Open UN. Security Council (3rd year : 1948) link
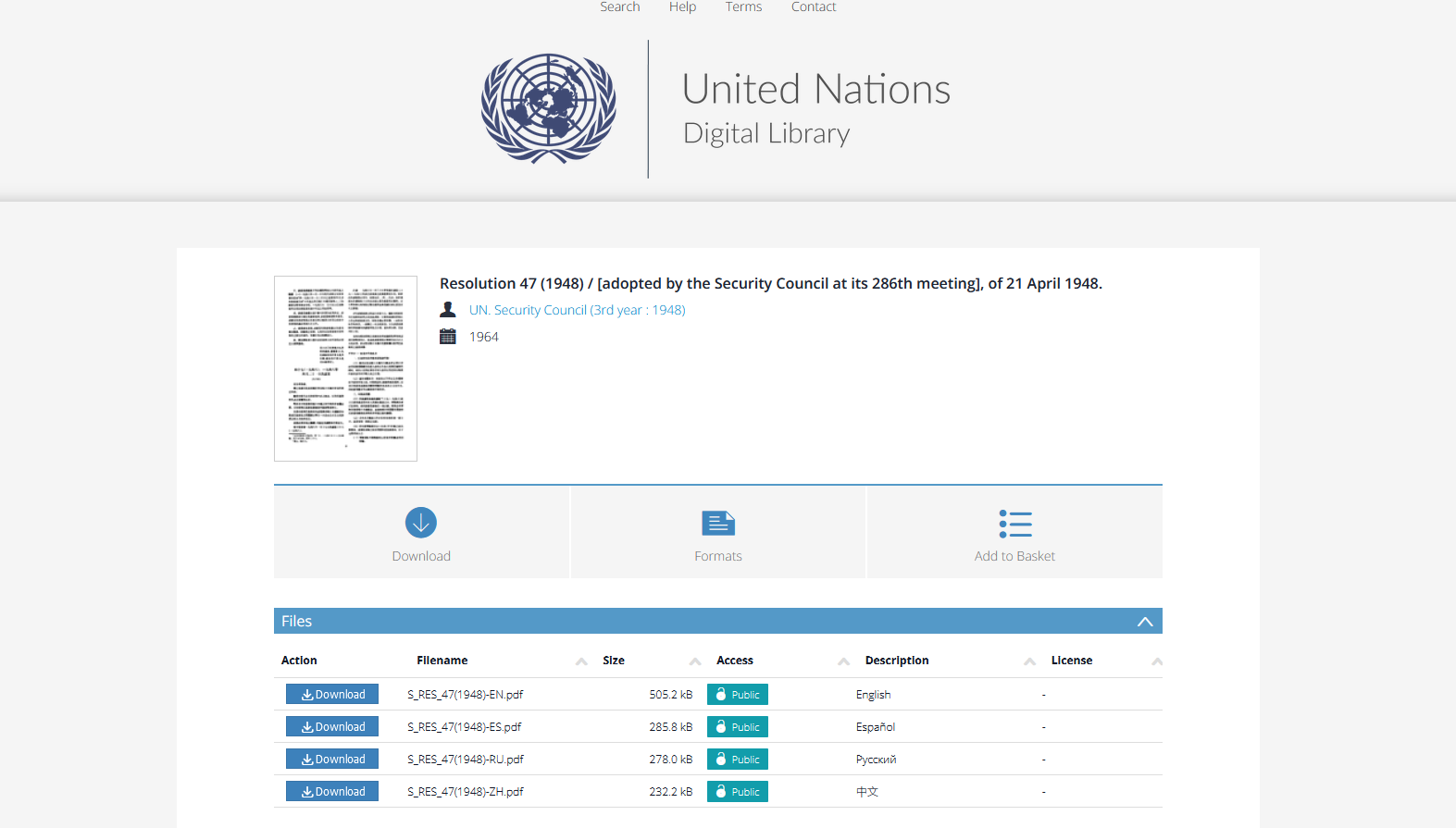The image size is (1456, 828). (577, 310)
